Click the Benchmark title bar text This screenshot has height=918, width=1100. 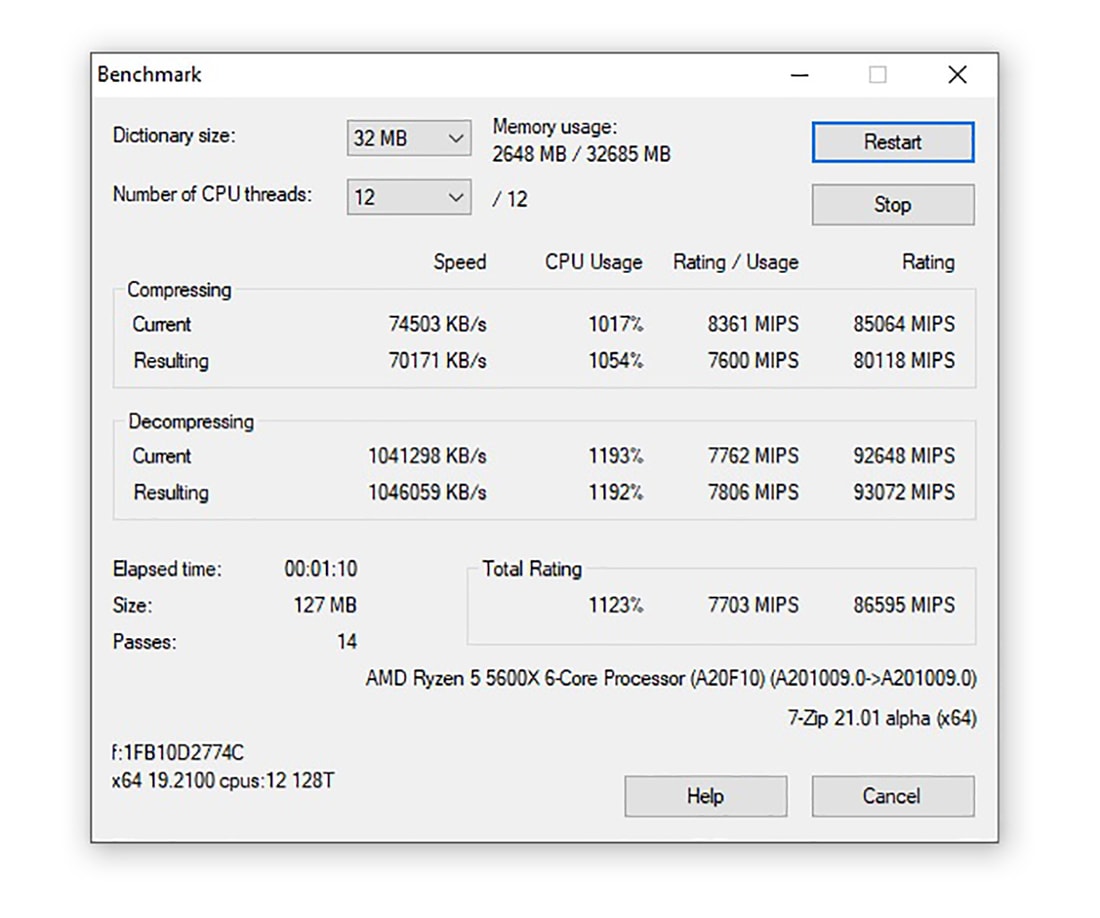click(150, 75)
